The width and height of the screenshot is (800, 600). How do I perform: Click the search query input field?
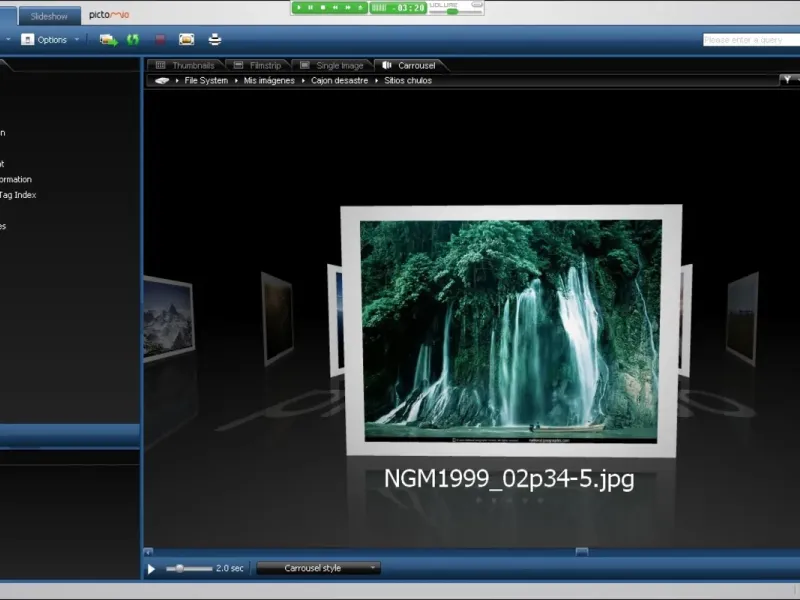click(x=749, y=40)
